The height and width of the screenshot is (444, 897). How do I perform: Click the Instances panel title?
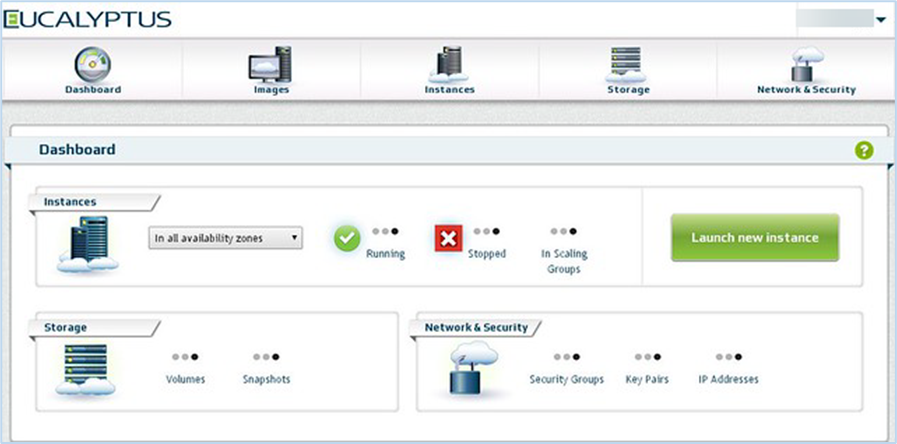click(x=70, y=202)
